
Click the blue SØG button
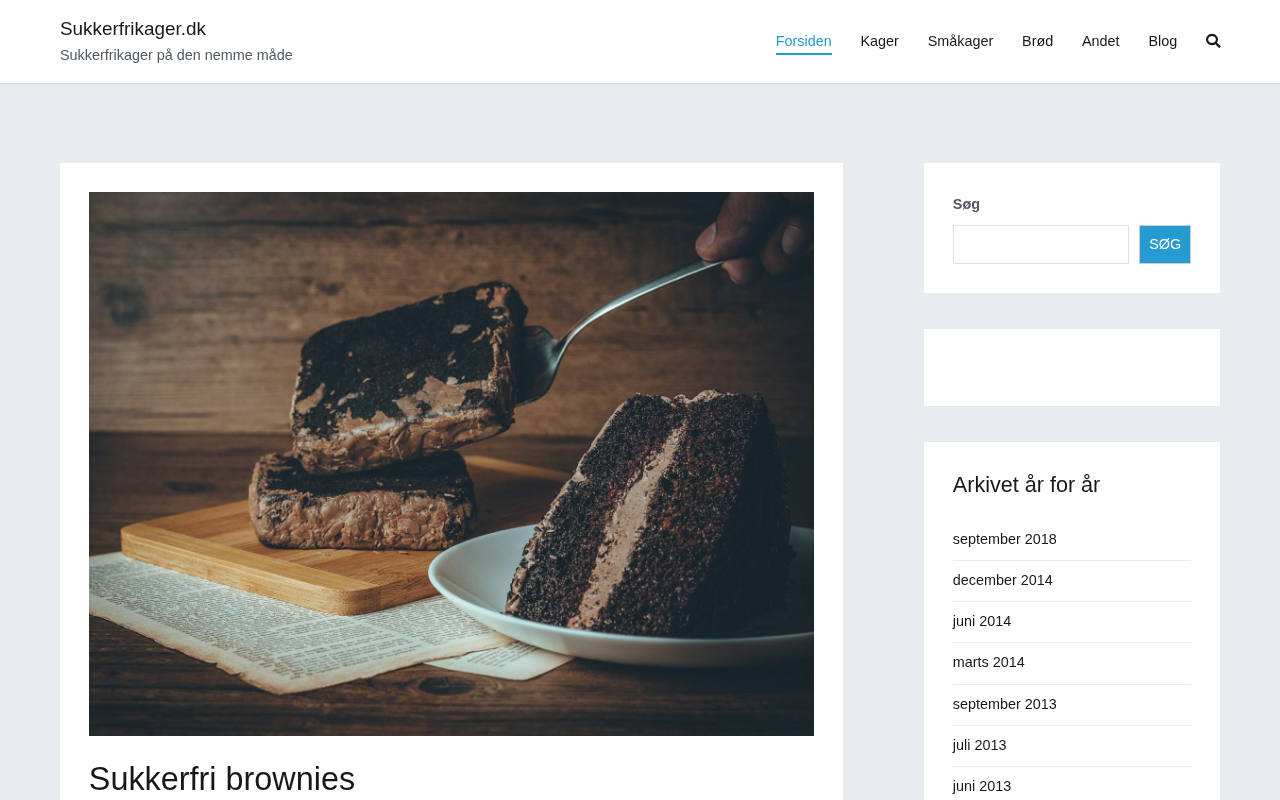click(x=1165, y=244)
